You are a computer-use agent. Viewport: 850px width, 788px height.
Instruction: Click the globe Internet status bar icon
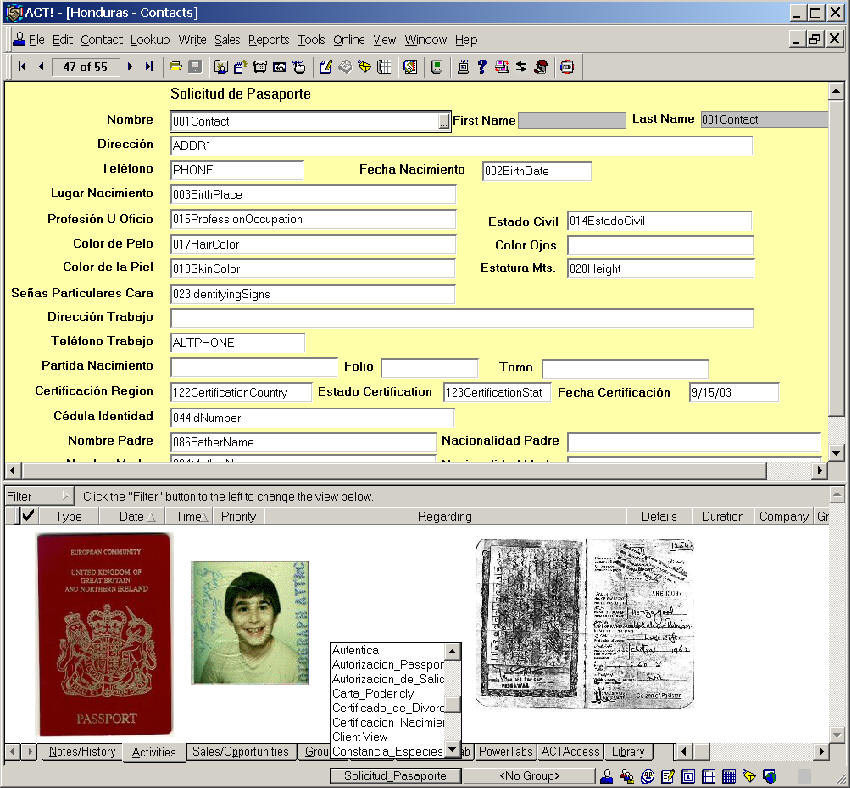(769, 776)
